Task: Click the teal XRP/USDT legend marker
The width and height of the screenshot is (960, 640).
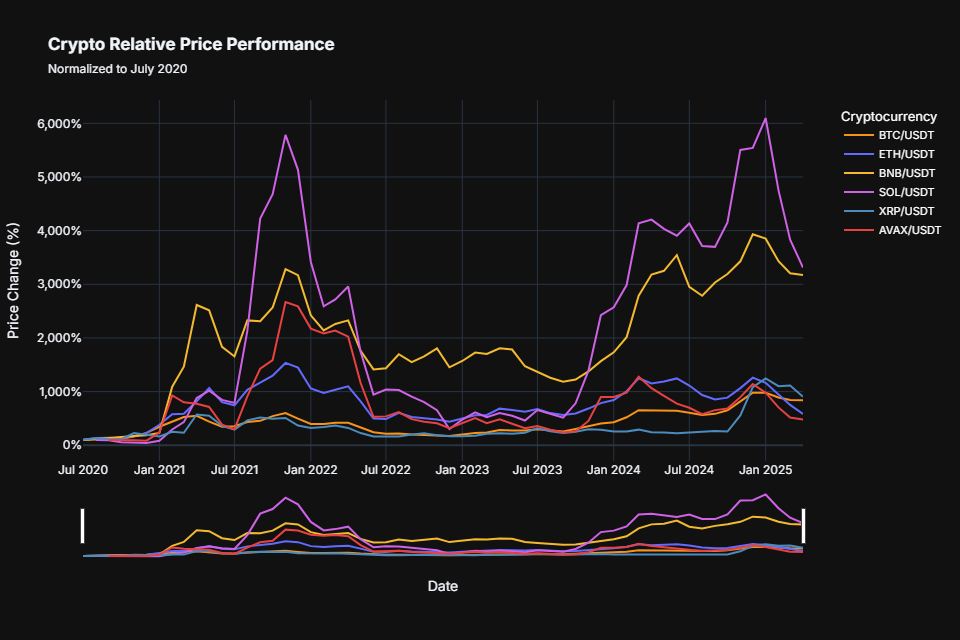Action: pos(860,211)
